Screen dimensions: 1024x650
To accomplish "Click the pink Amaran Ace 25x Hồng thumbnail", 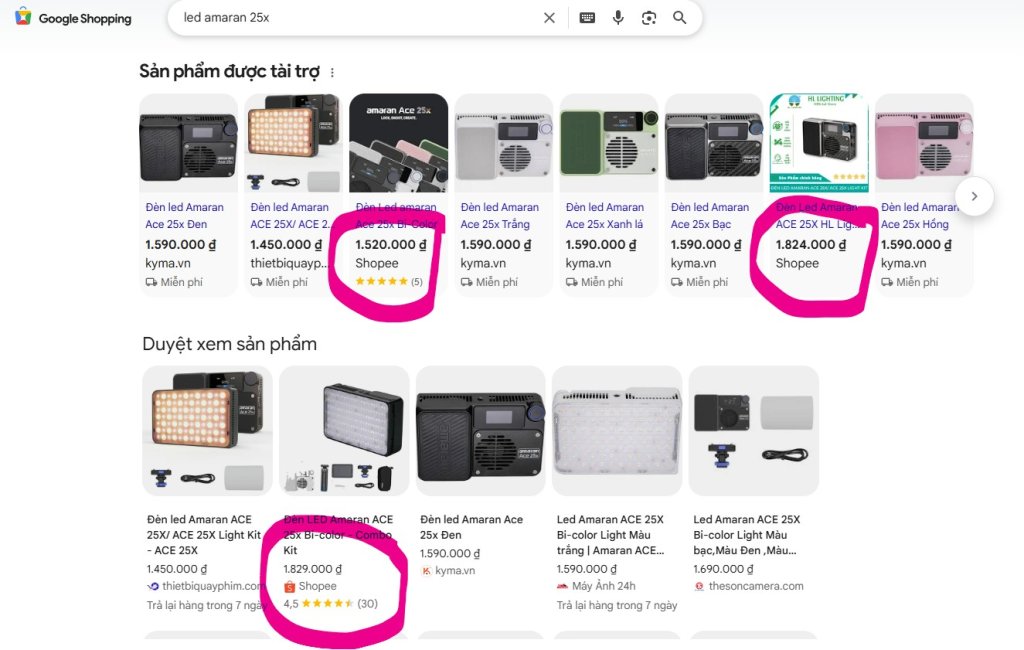I will tap(923, 143).
